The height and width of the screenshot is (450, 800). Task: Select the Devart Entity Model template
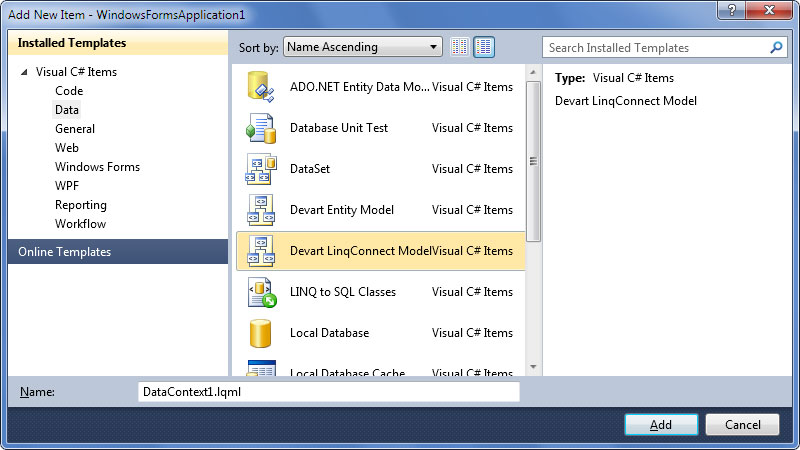click(342, 210)
